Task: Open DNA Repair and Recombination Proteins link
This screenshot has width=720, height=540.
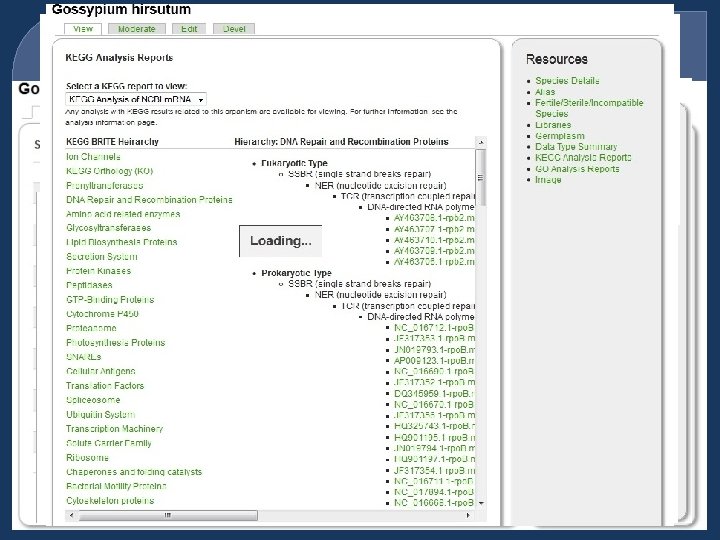Action: [x=149, y=200]
